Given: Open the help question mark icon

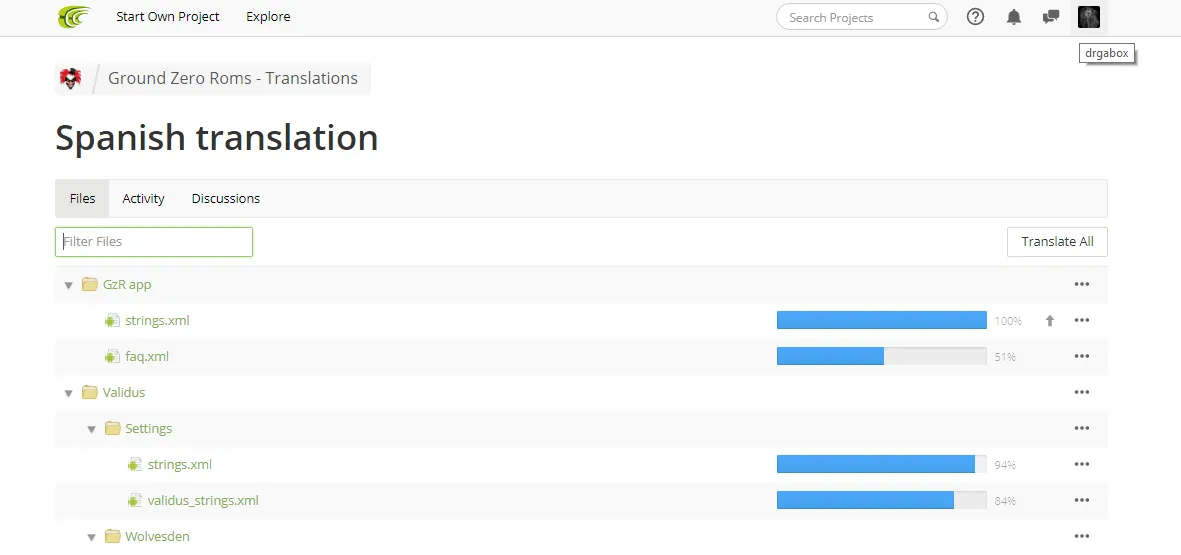Looking at the screenshot, I should pos(975,17).
